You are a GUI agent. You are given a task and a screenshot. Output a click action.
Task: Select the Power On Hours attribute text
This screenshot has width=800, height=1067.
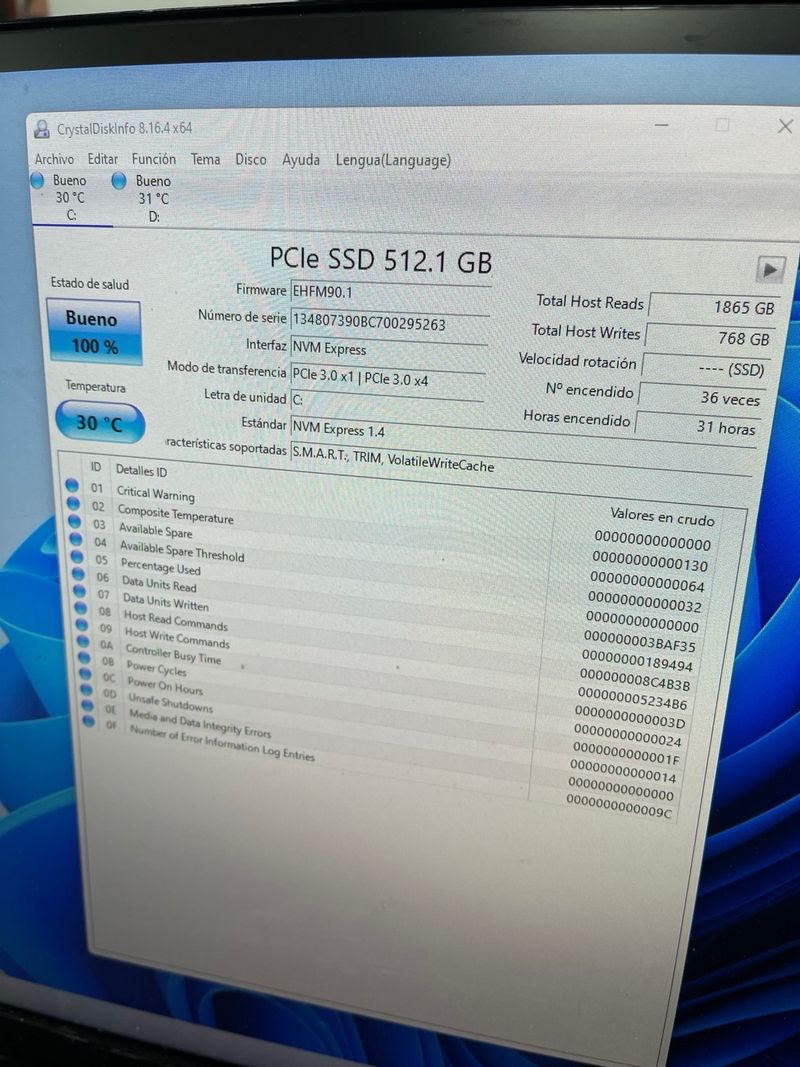[165, 685]
